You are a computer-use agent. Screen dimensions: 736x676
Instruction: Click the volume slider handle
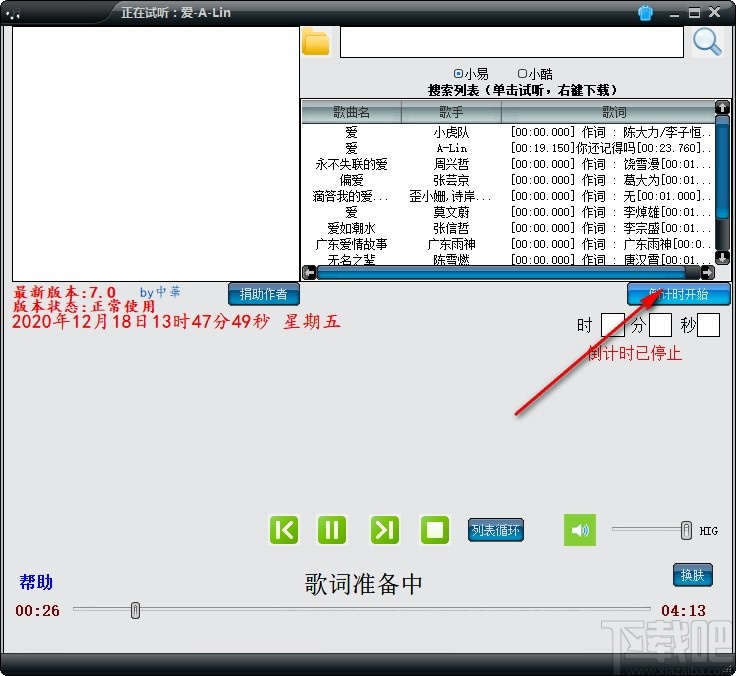(686, 530)
